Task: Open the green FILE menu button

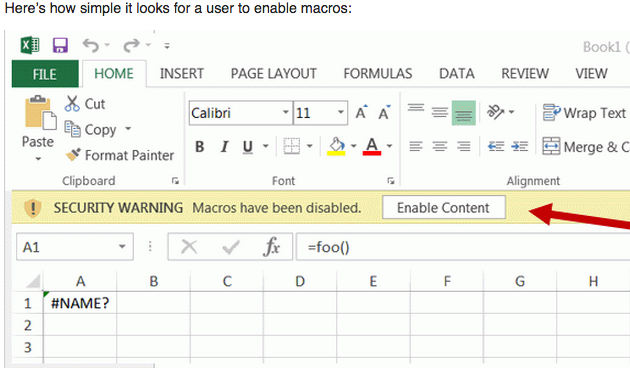Action: (45, 74)
